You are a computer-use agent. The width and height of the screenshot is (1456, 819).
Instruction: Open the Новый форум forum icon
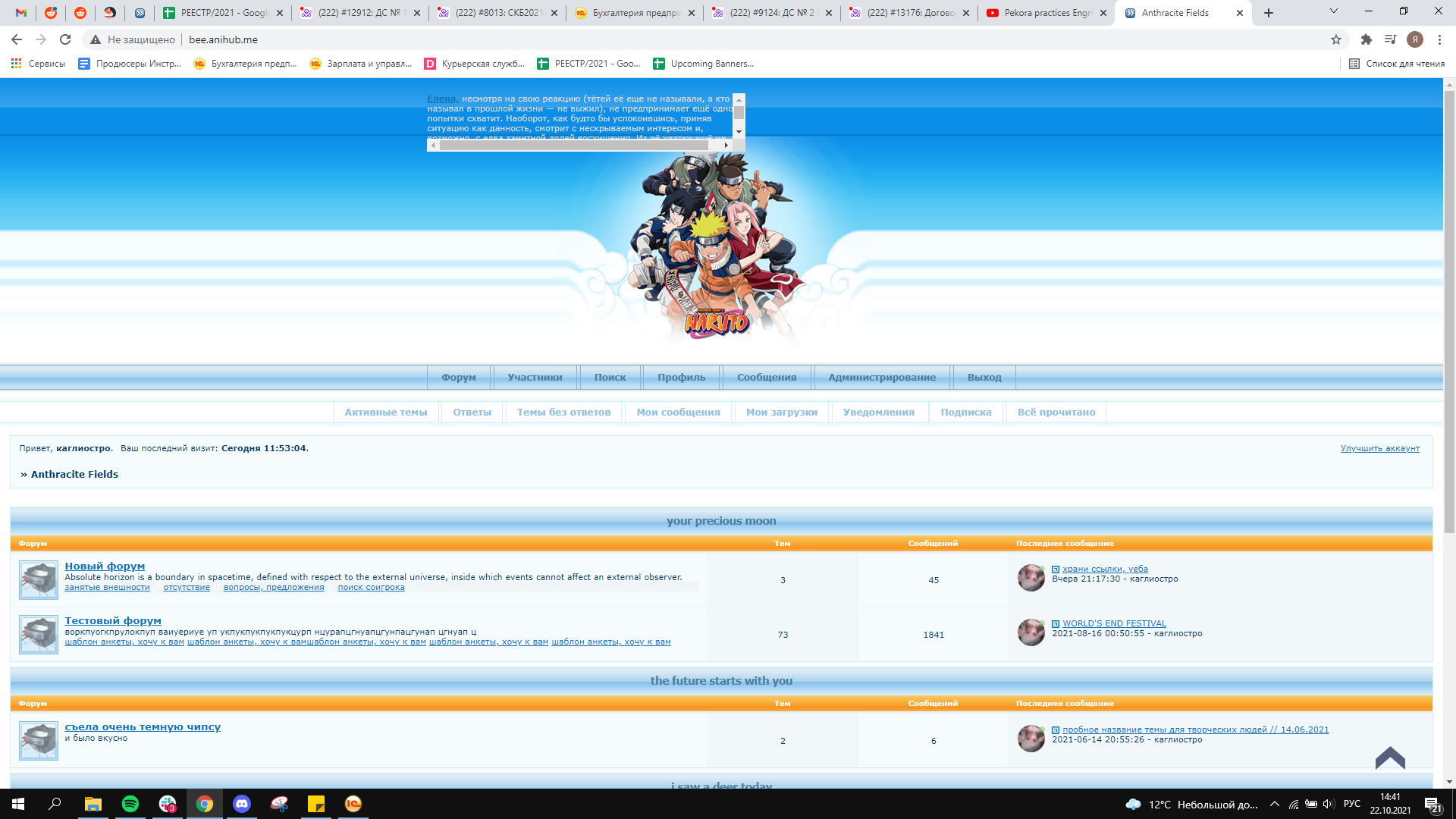point(38,580)
